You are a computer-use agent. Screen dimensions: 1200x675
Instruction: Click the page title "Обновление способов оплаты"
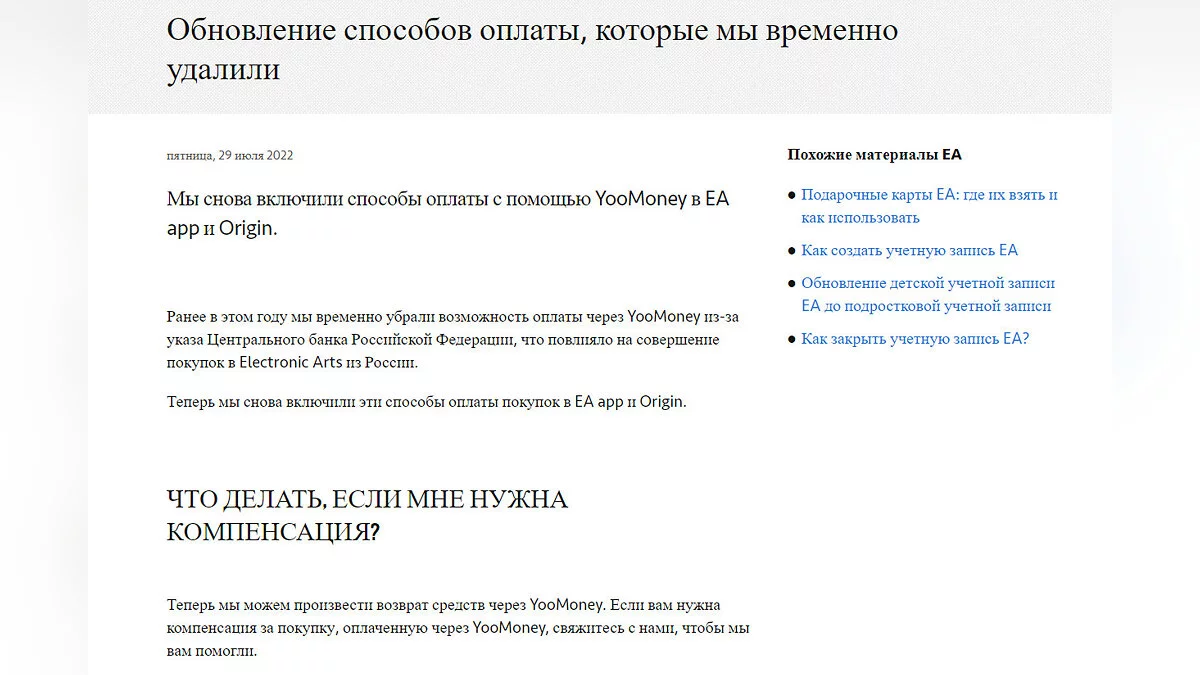[x=532, y=49]
